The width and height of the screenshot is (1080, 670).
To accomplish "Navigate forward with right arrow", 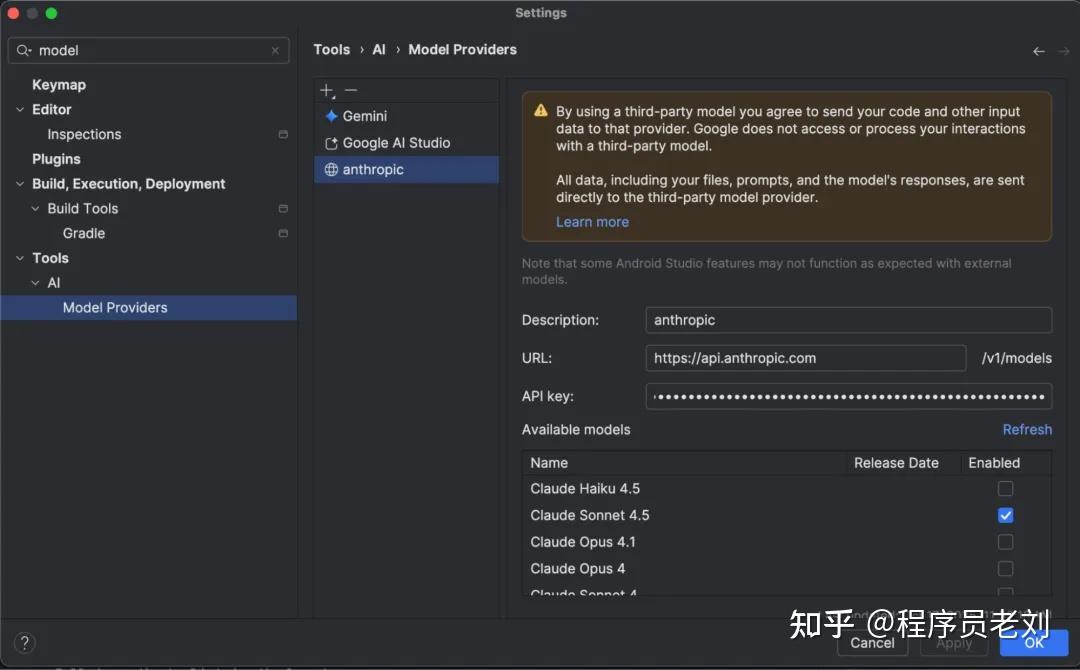I will 1063,51.
